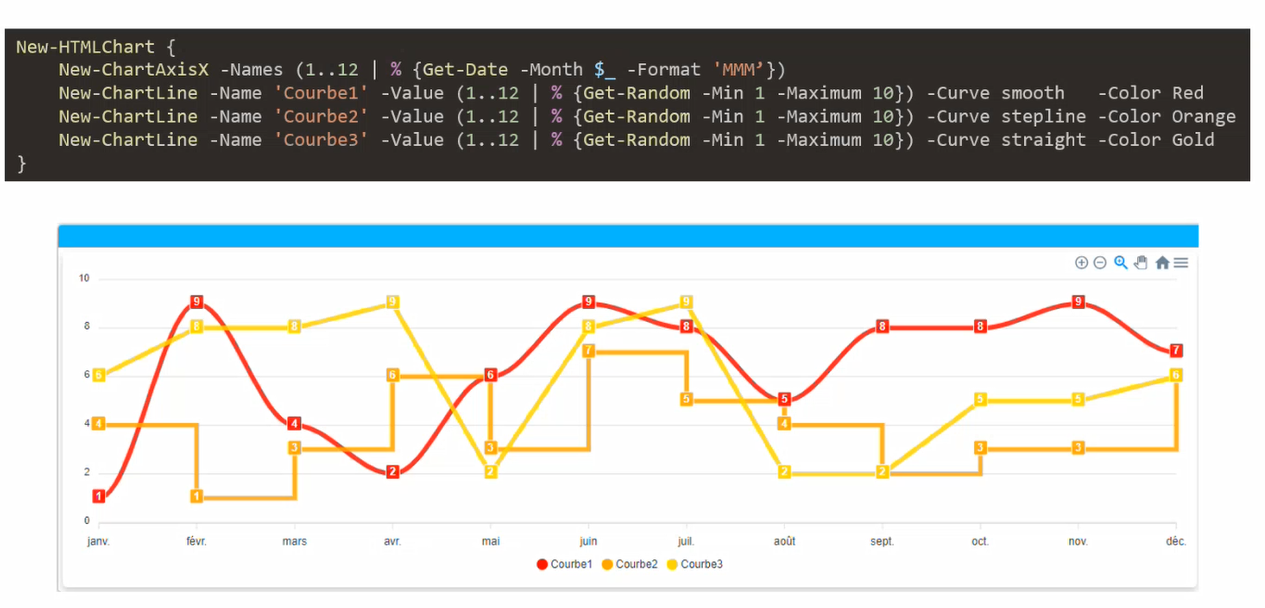This screenshot has height=608, width=1265.
Task: Select orange marker 4 at août
Action: click(785, 423)
